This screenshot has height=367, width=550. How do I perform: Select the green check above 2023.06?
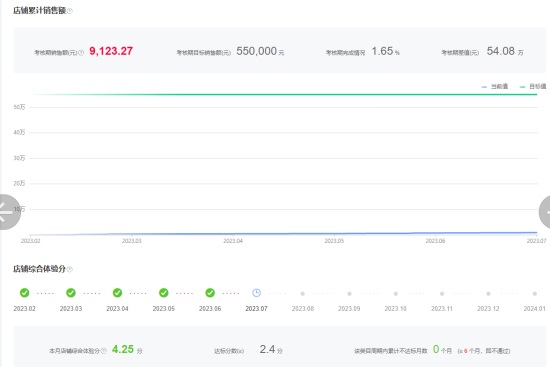click(210, 293)
